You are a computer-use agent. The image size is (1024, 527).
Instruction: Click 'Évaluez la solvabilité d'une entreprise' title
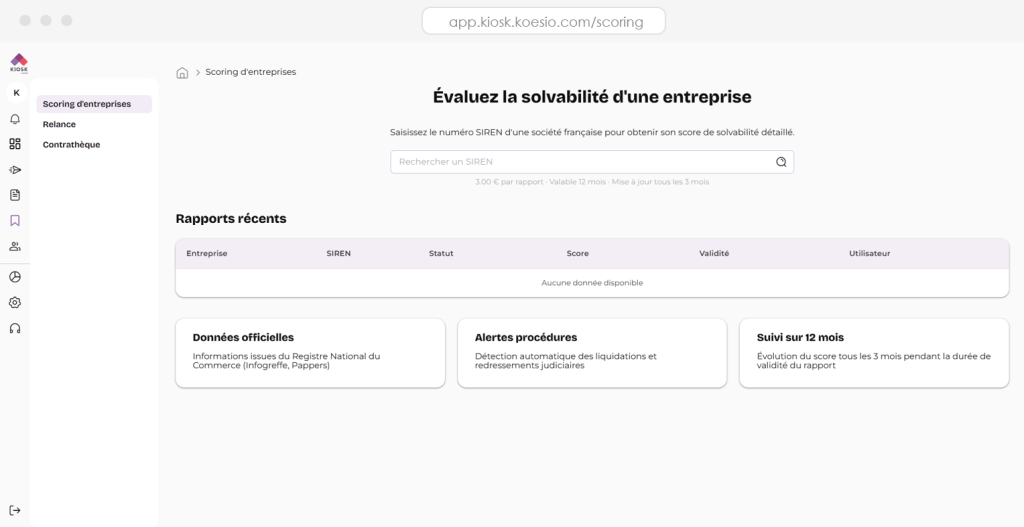pos(592,97)
